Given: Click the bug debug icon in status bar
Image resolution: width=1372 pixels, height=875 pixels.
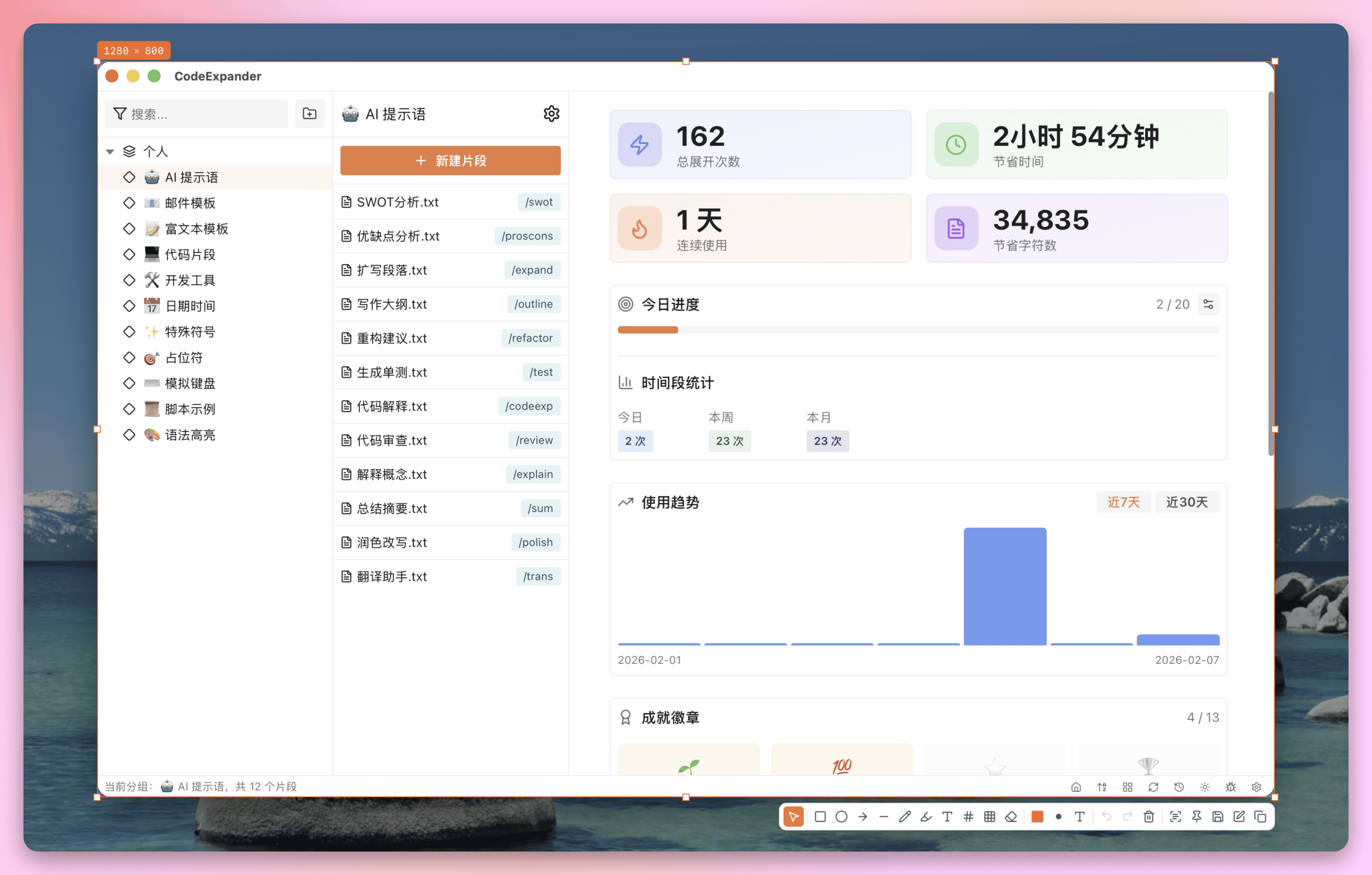Looking at the screenshot, I should (1231, 787).
